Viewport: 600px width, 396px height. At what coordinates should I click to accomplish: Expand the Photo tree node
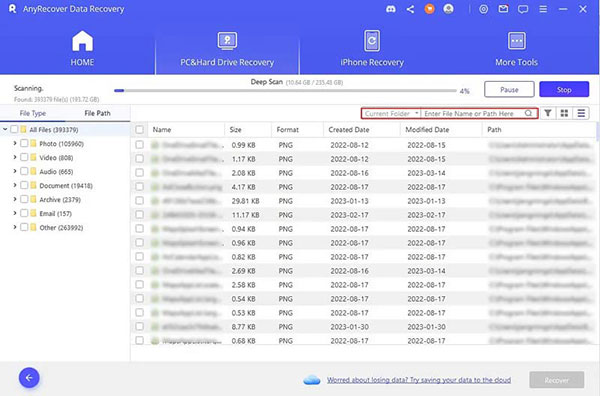click(x=15, y=143)
